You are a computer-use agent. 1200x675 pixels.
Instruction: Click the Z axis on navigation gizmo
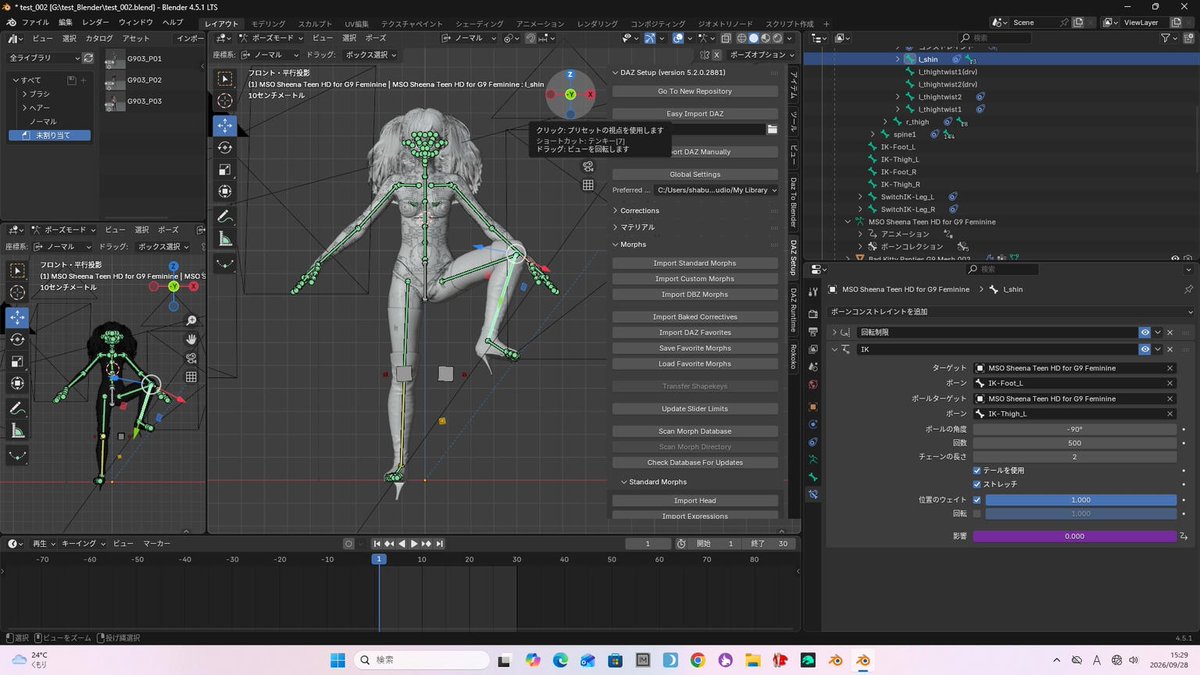pyautogui.click(x=570, y=74)
